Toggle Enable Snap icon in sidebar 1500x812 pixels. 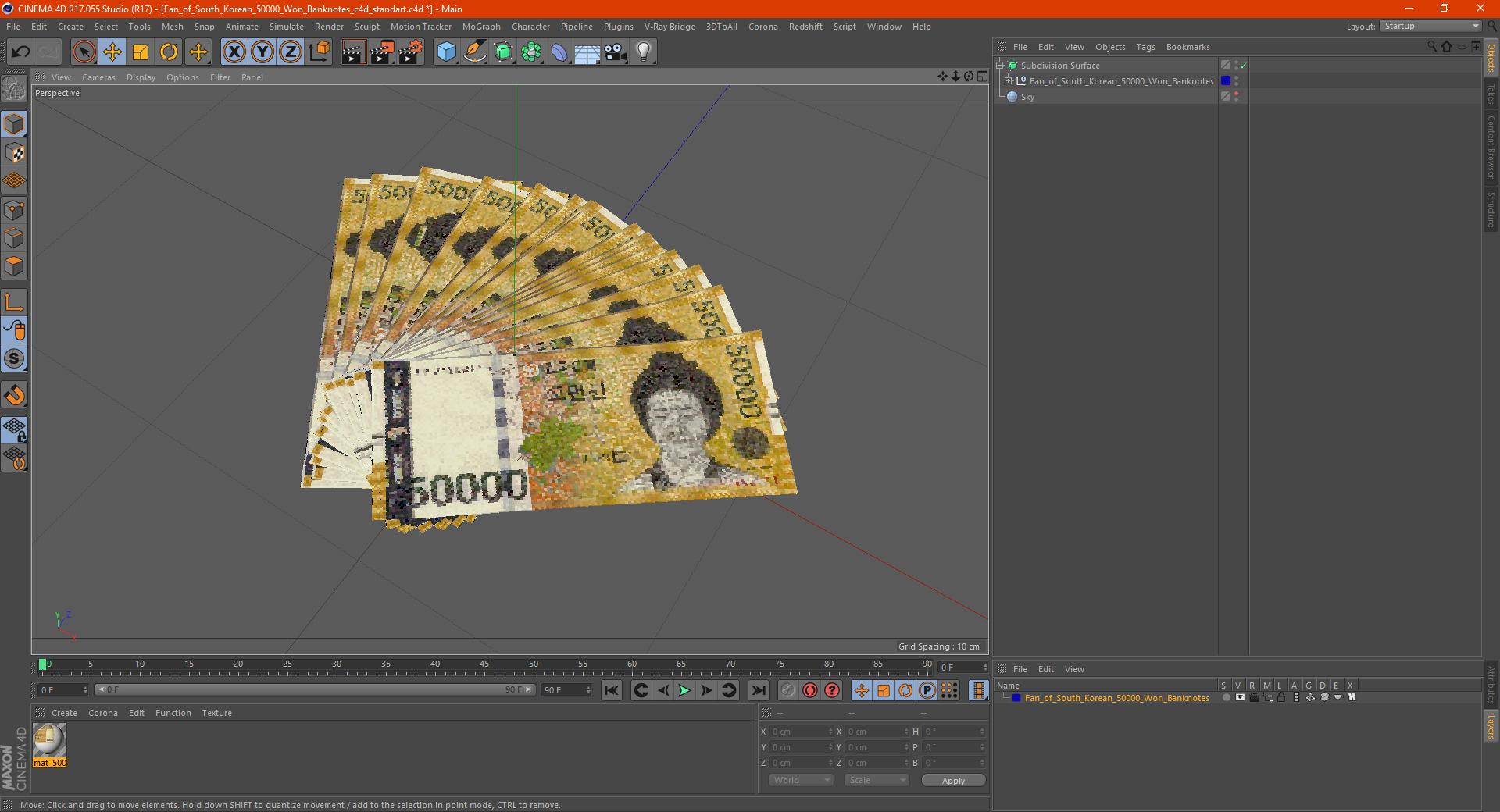point(14,395)
